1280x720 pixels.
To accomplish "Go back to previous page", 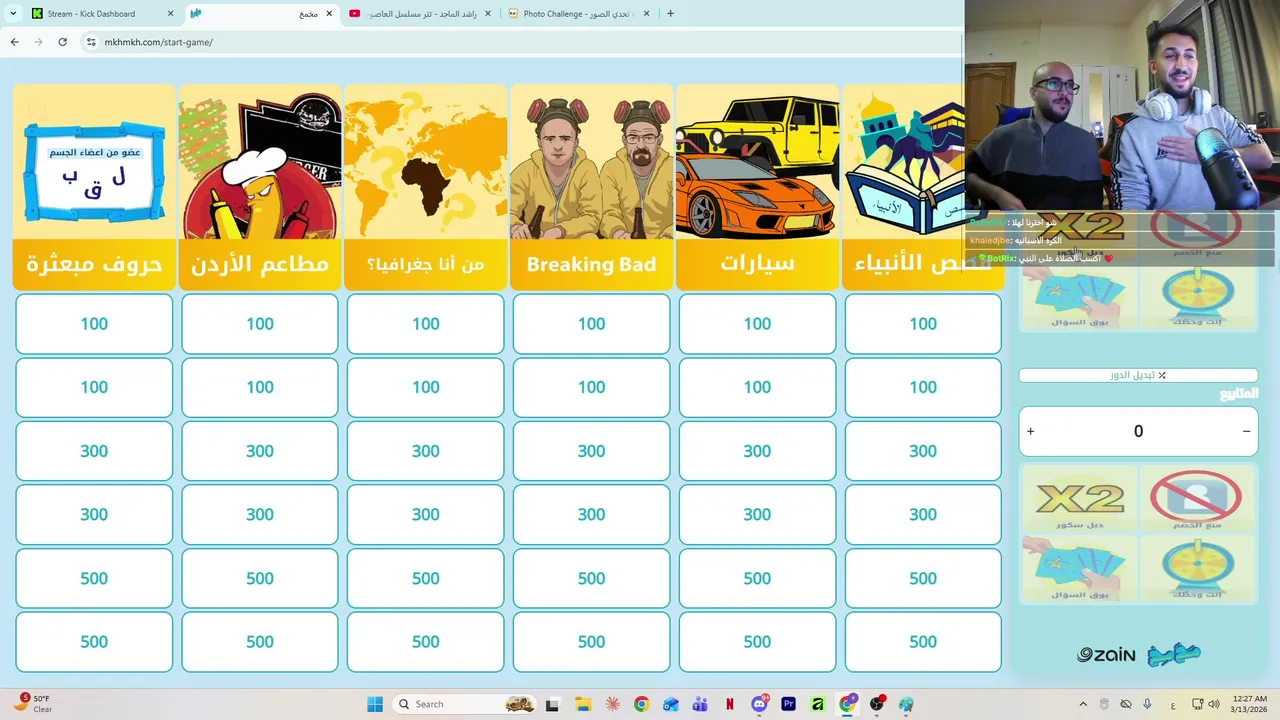I will tap(14, 42).
